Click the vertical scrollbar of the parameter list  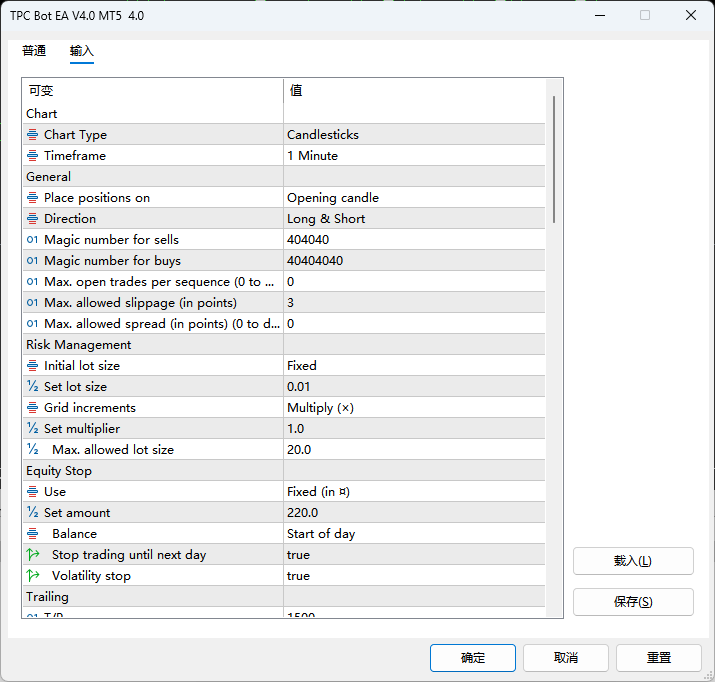click(554, 160)
